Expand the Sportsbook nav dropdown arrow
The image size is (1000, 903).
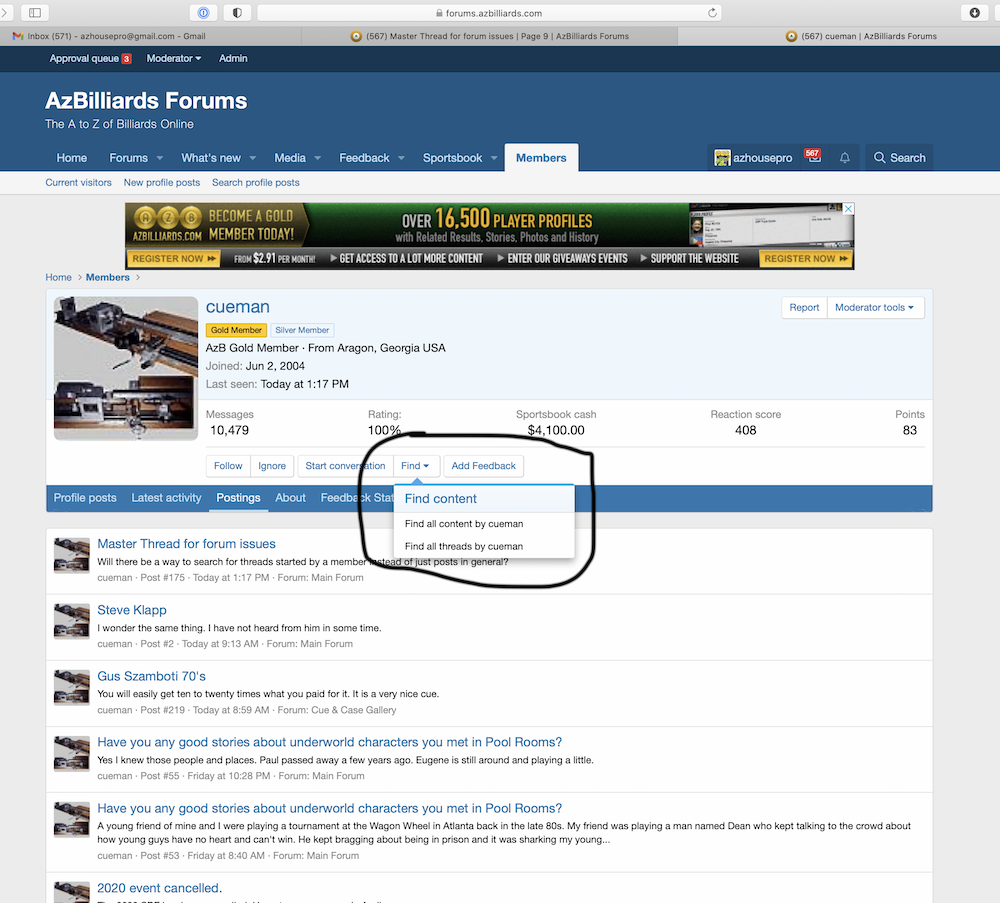point(494,158)
